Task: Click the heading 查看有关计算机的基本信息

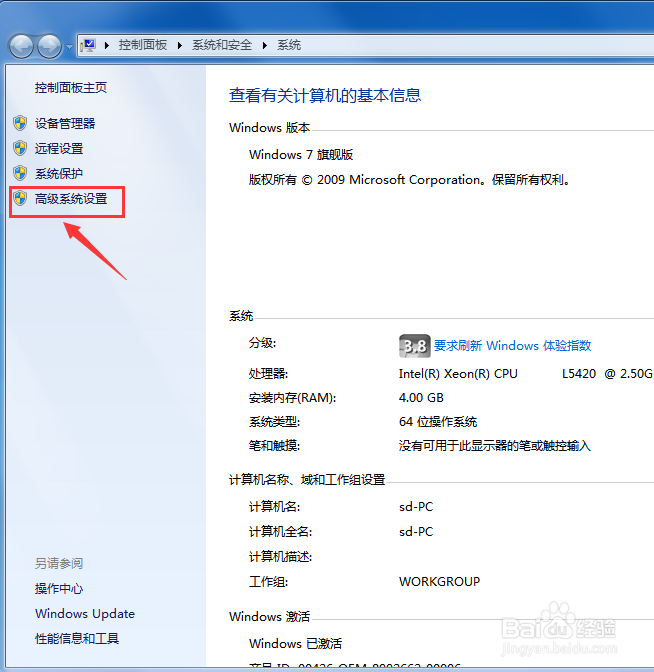Action: point(325,95)
